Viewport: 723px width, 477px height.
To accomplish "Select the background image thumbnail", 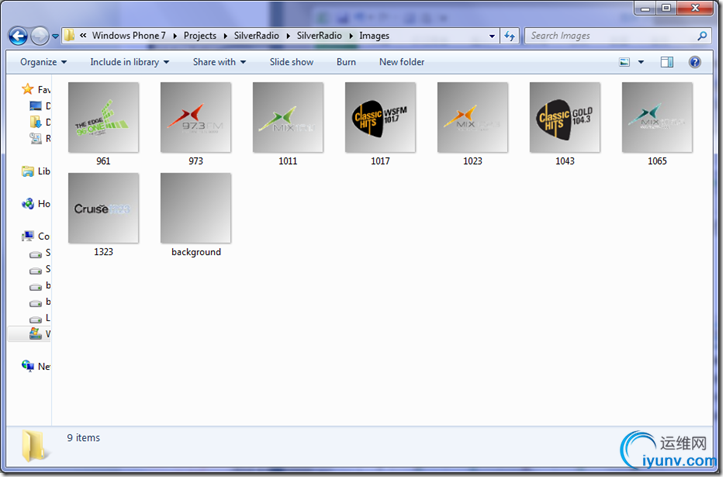I will pos(196,208).
